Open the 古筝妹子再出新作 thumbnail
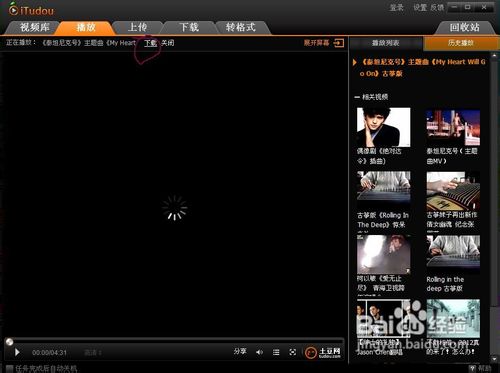 [x=453, y=191]
